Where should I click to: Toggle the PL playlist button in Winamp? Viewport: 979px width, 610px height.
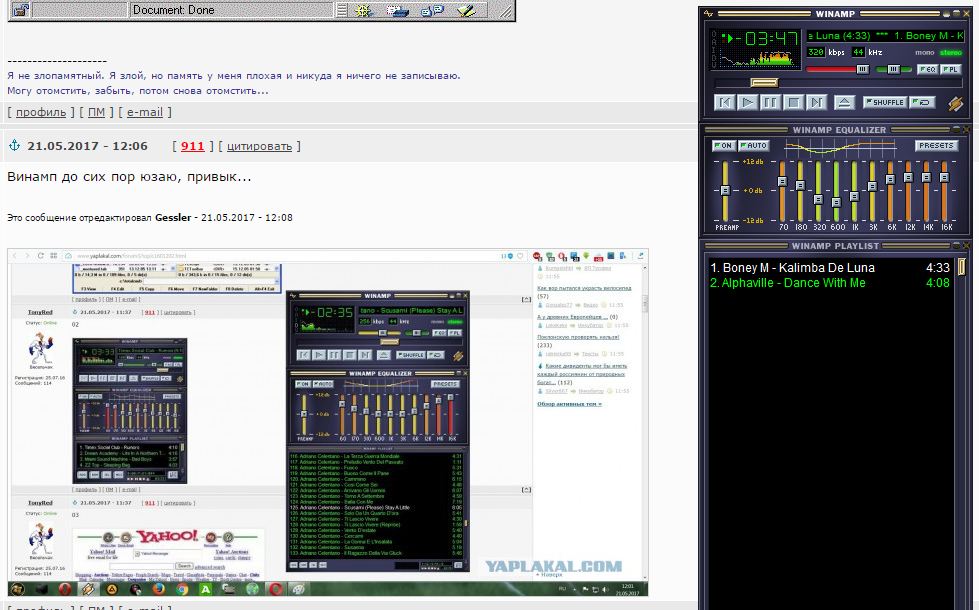click(x=950, y=69)
